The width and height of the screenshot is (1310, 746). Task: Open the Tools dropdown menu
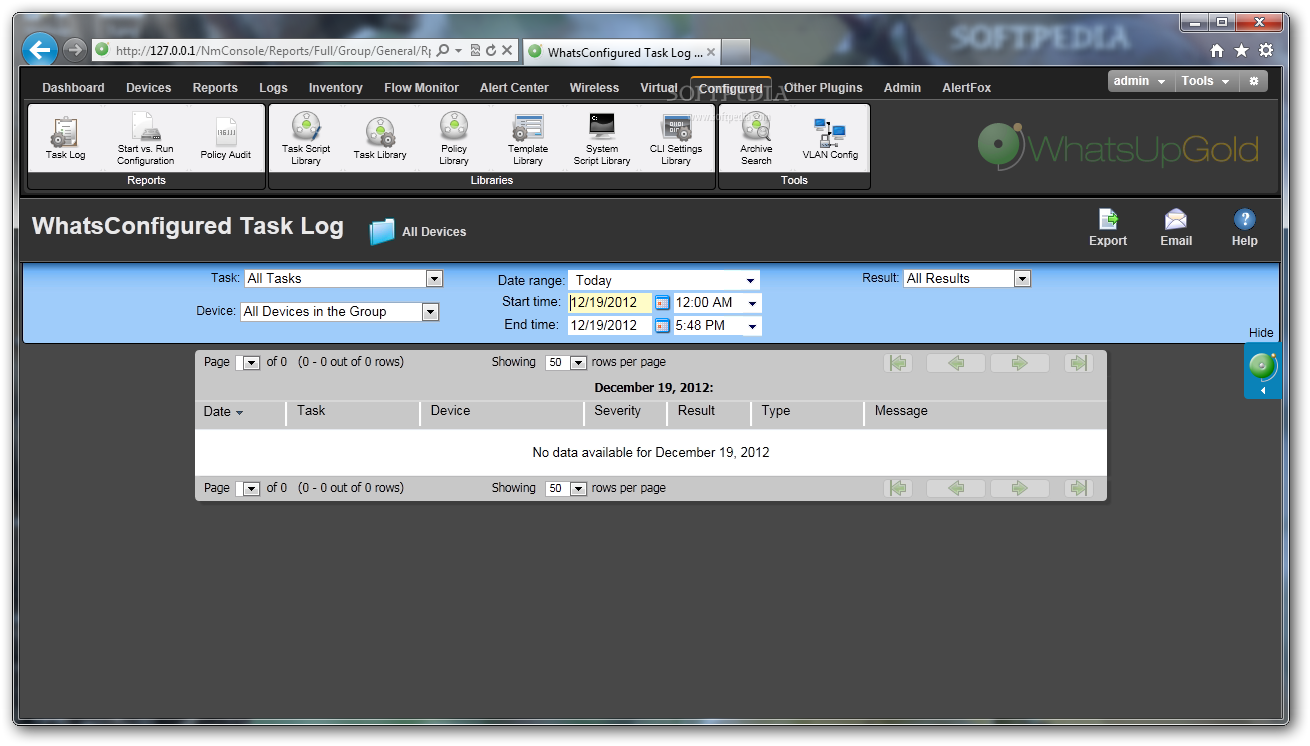point(1205,82)
